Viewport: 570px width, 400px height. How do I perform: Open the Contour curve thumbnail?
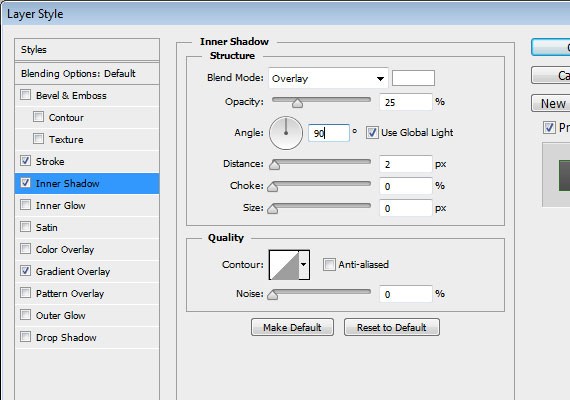tap(284, 265)
